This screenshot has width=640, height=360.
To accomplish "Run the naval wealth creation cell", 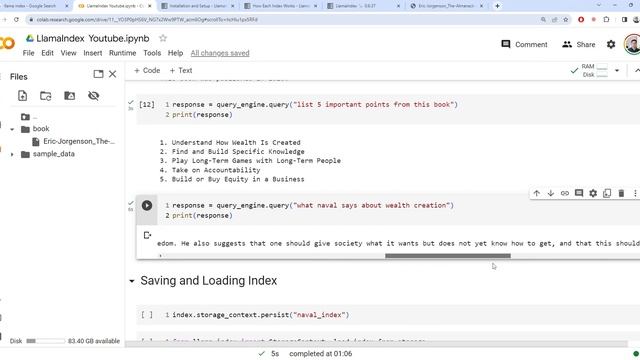I will click(x=147, y=205).
